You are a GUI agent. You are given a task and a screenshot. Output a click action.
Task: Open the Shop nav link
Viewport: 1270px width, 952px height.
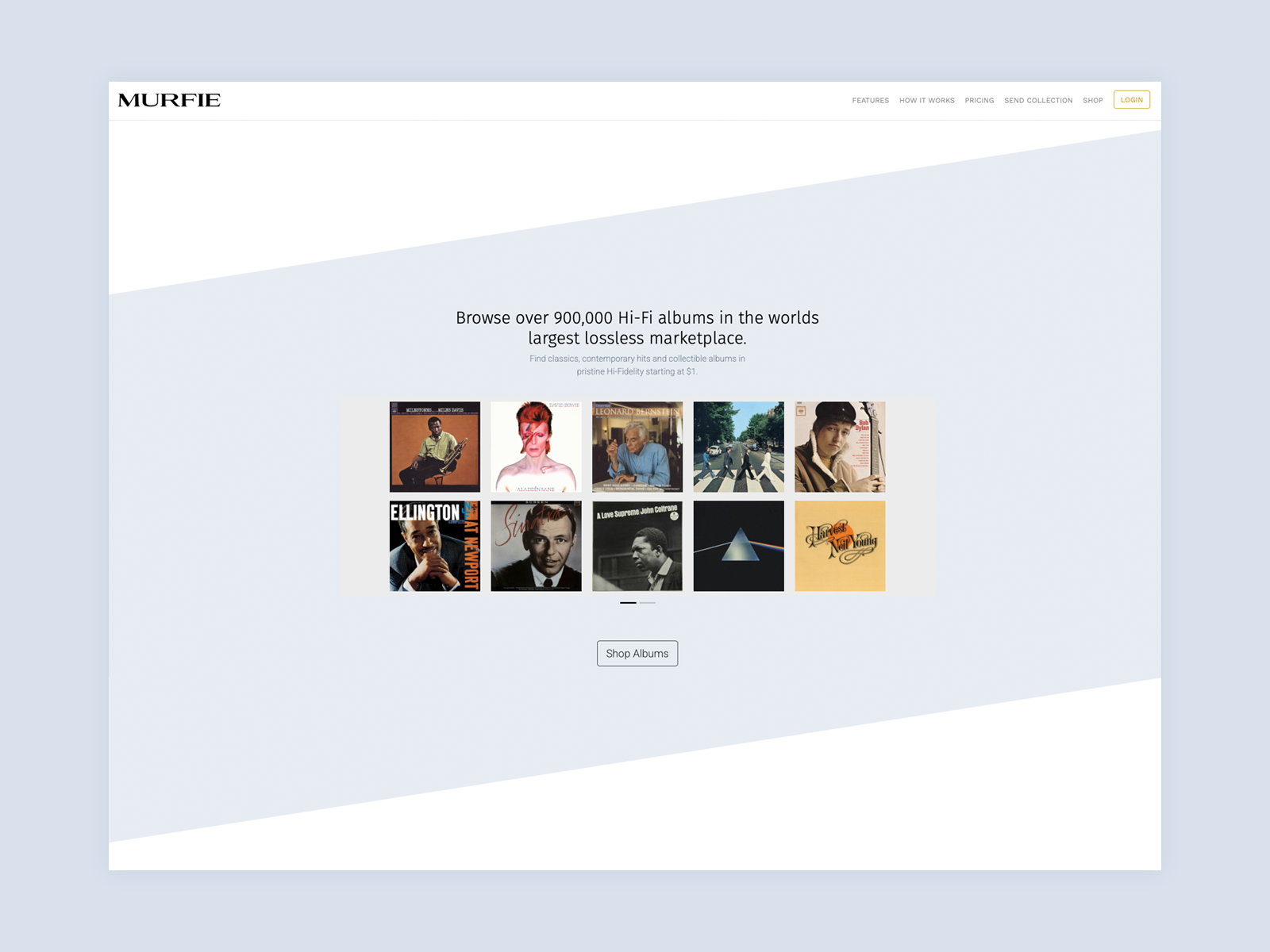pos(1092,101)
